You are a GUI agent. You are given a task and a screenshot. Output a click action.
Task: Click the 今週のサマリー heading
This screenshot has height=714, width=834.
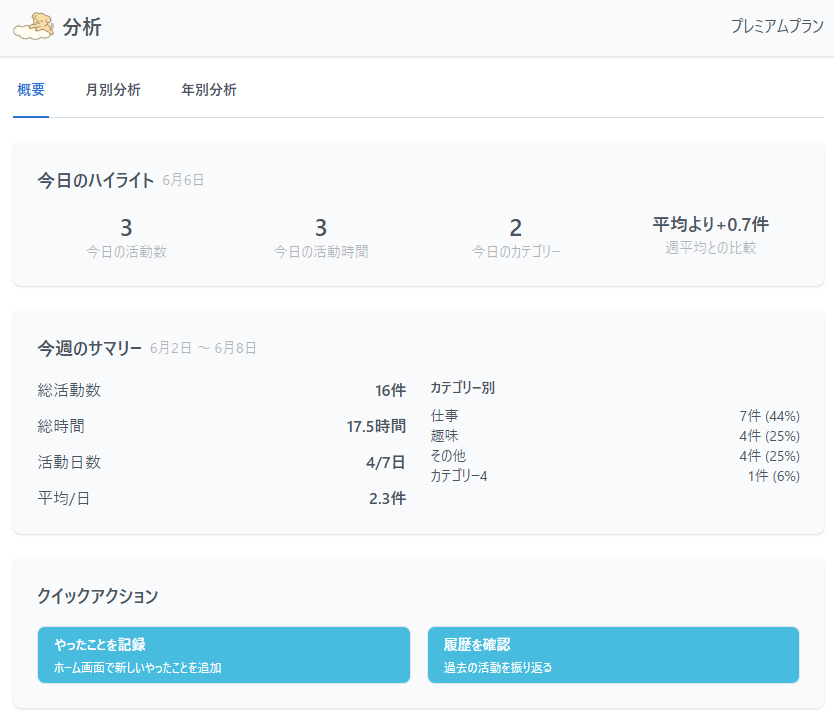click(x=90, y=348)
